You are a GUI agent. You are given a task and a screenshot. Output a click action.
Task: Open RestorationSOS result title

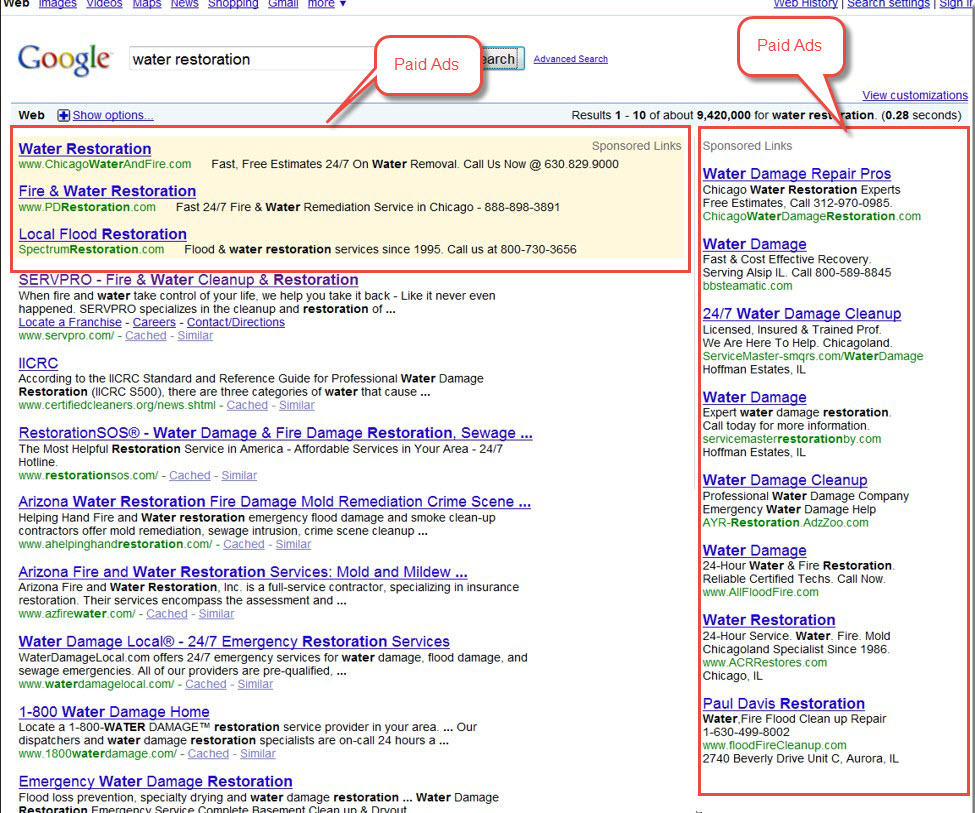(x=275, y=433)
